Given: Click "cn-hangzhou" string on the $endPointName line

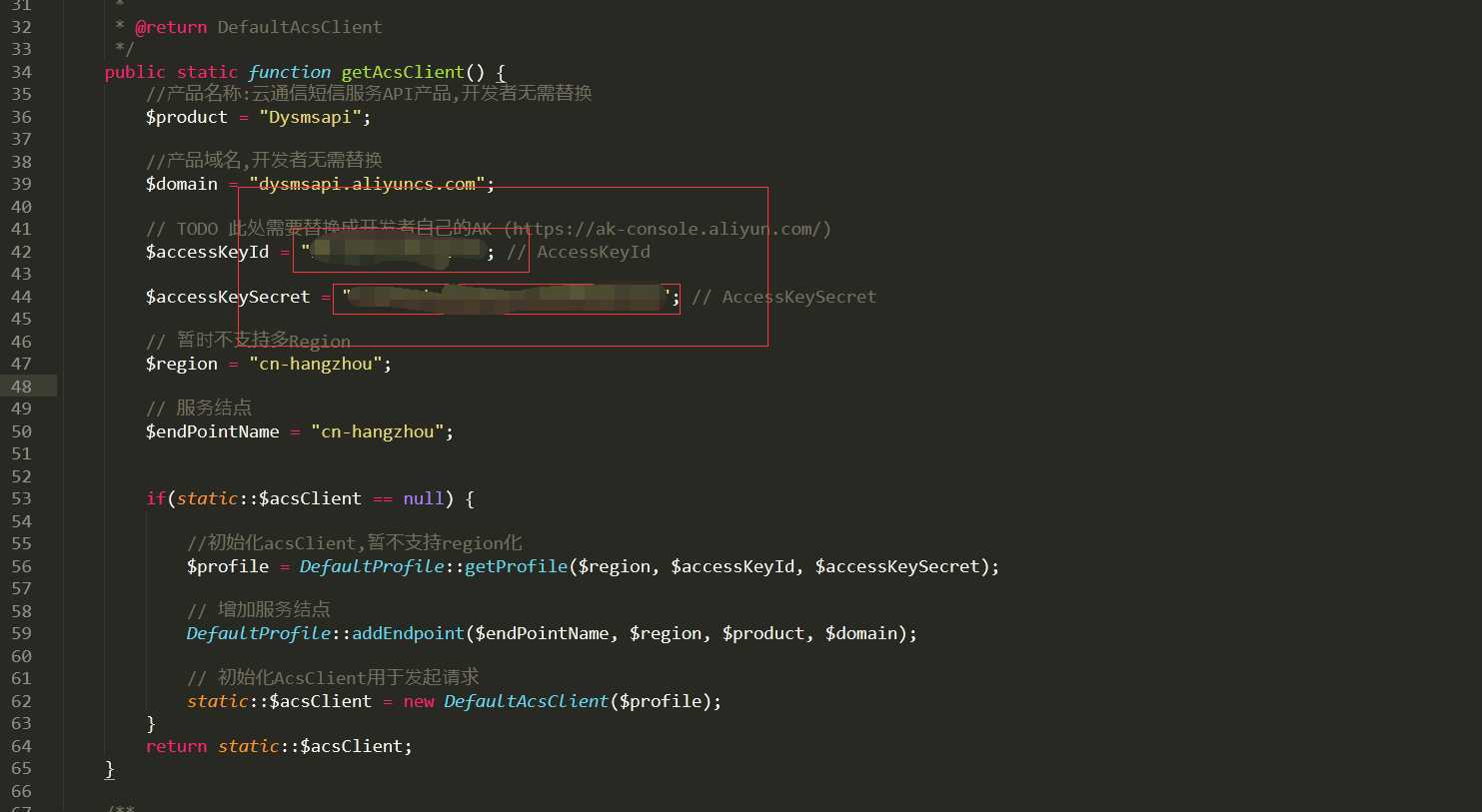Looking at the screenshot, I should 378,431.
